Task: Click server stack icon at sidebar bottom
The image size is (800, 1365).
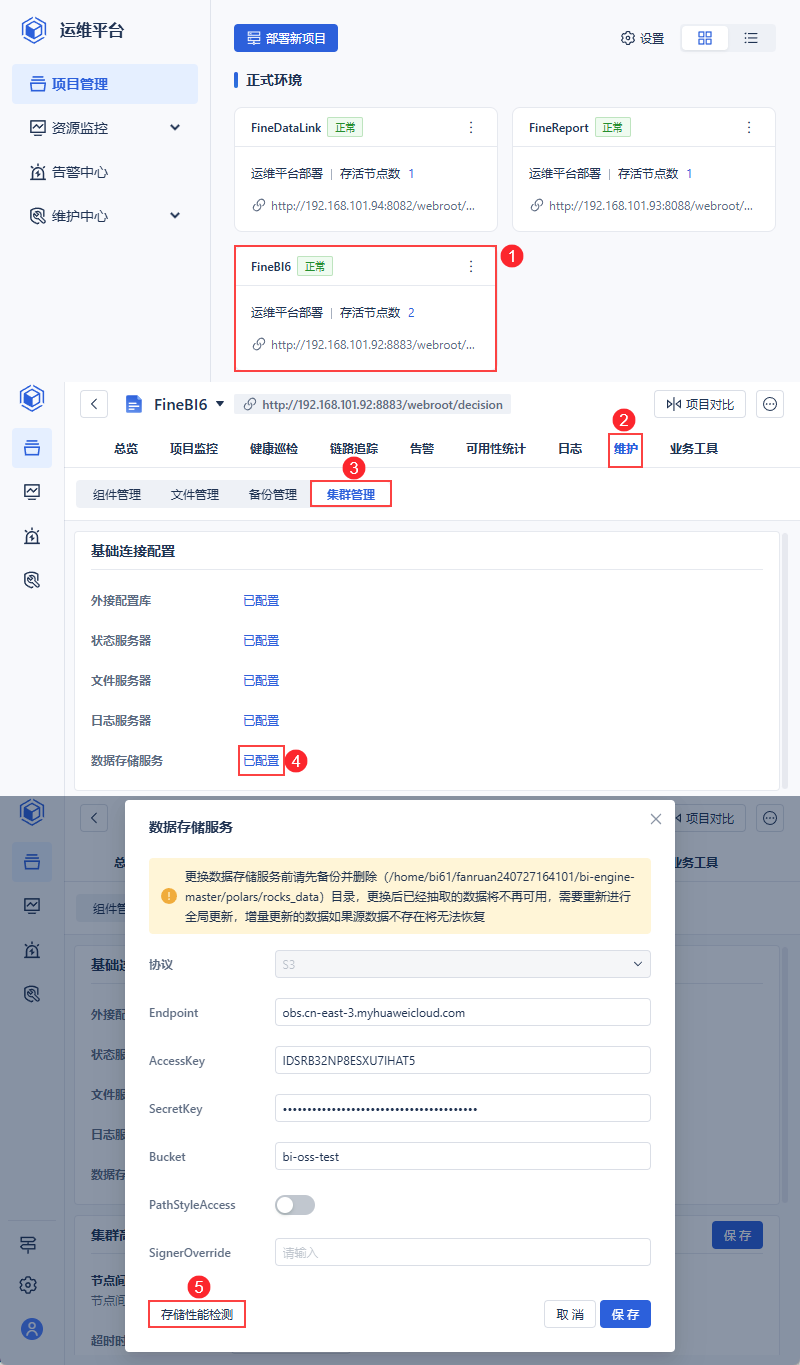Action: click(x=29, y=1245)
